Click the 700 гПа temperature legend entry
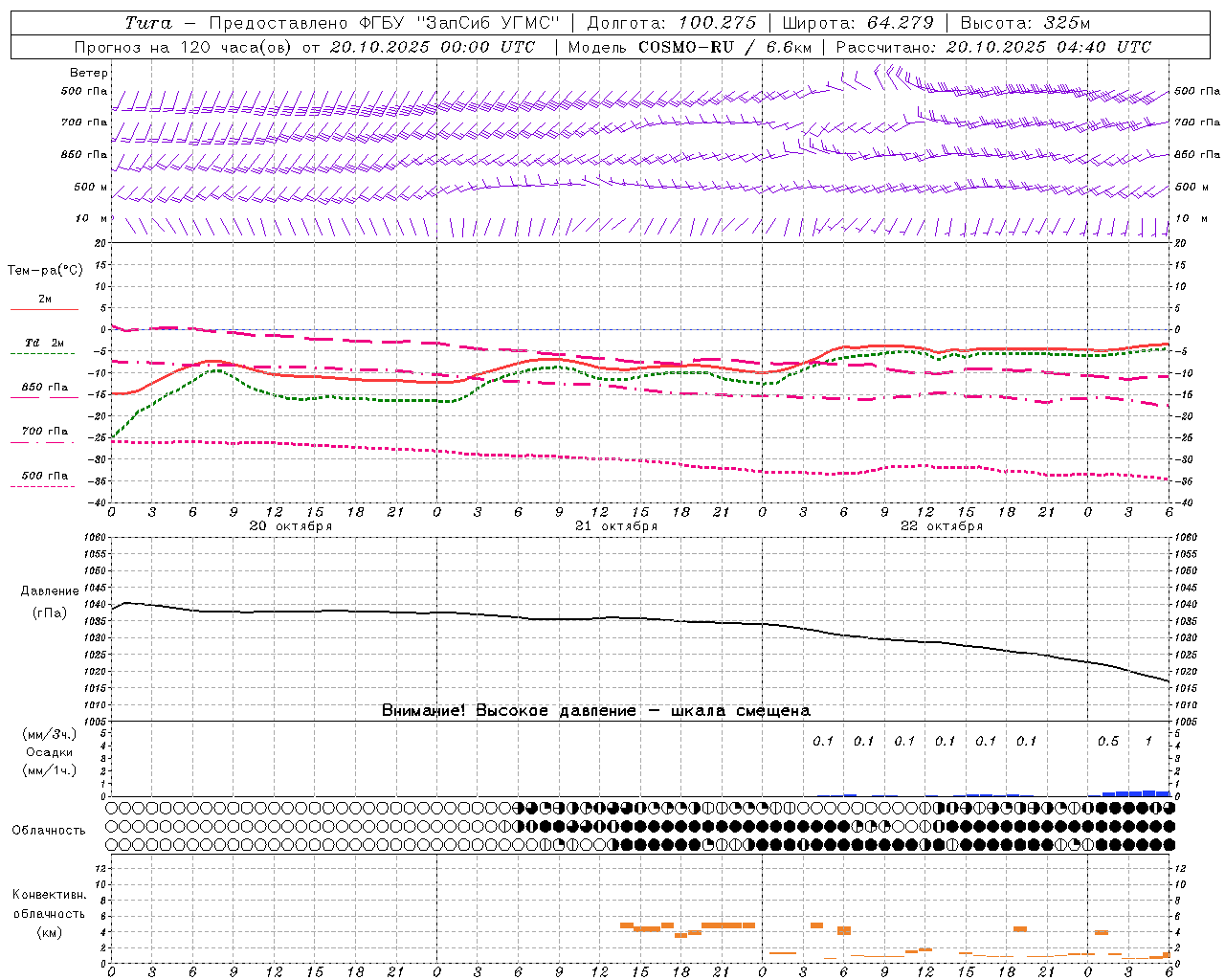The image size is (1225, 980). pyautogui.click(x=44, y=432)
